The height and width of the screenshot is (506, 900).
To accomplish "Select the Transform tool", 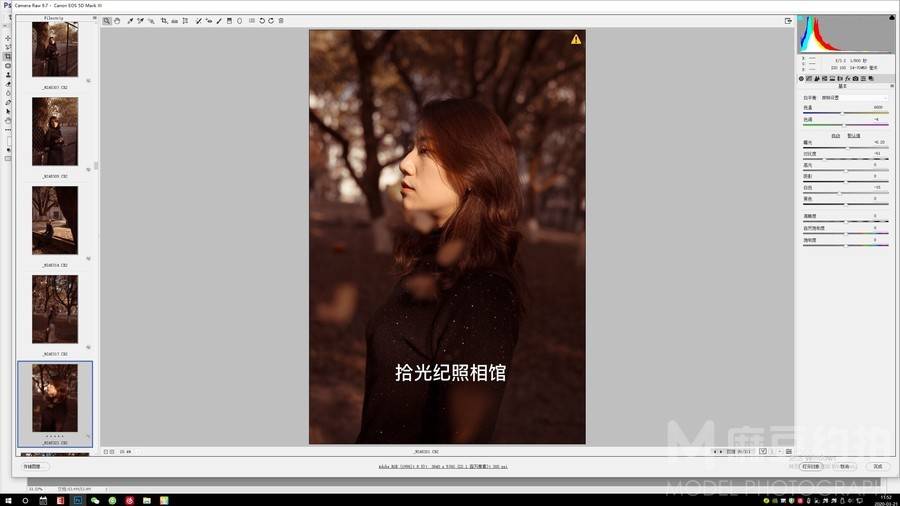I will click(185, 21).
